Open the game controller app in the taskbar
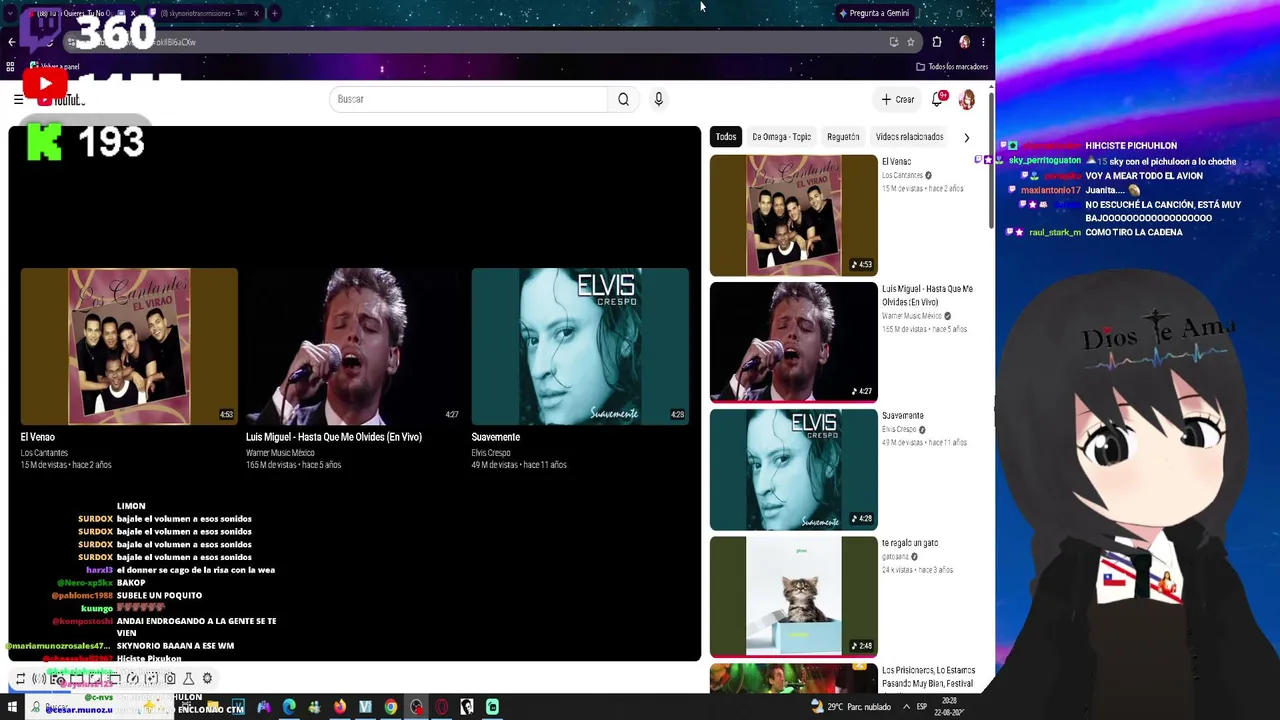Image resolution: width=1280 pixels, height=720 pixels. [264, 708]
